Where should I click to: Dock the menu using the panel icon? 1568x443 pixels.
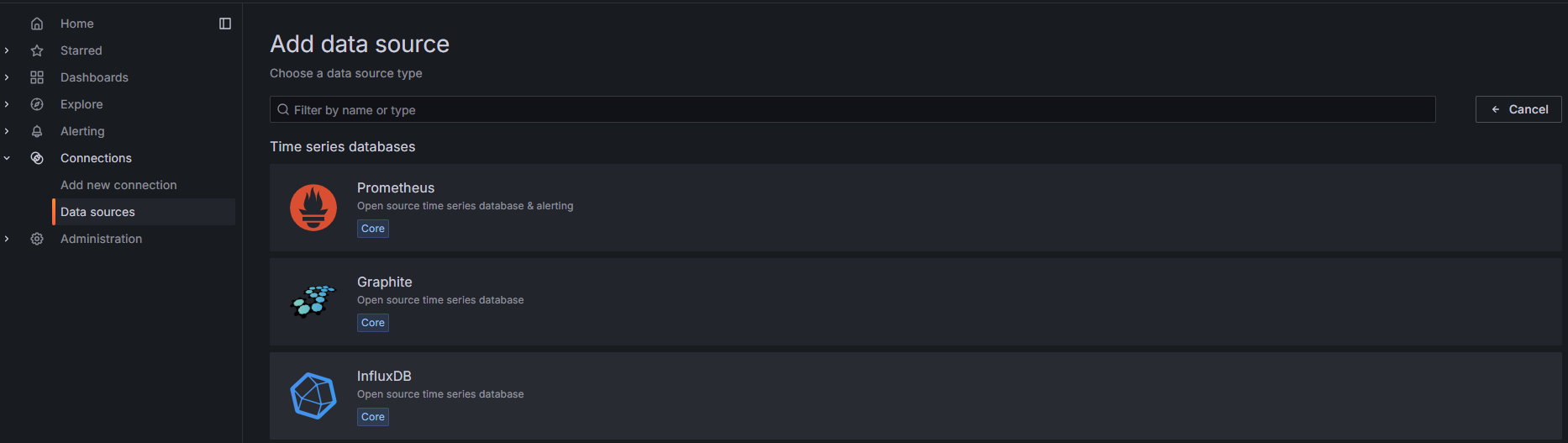(225, 24)
